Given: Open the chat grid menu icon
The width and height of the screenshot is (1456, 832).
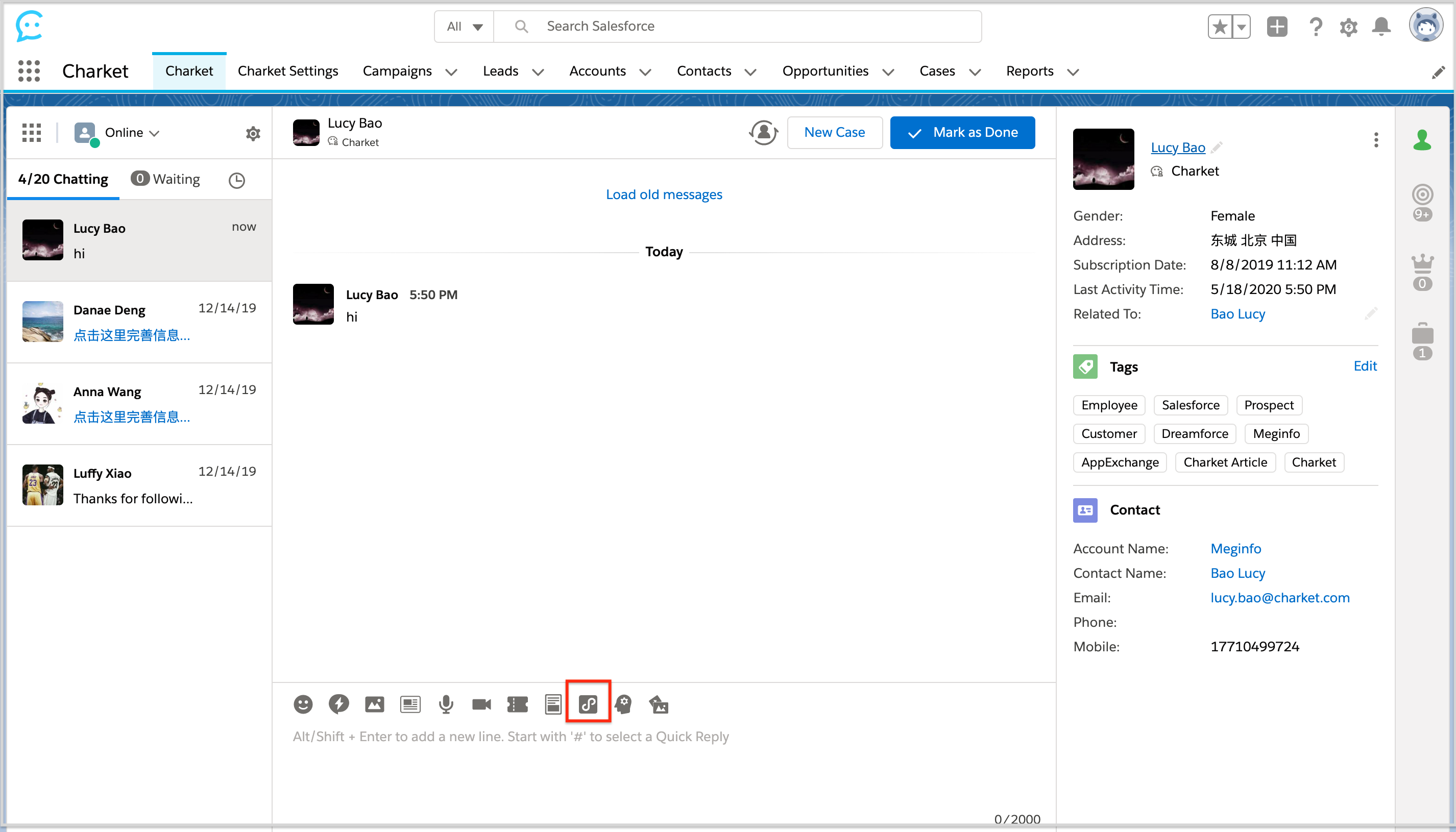Looking at the screenshot, I should 32,133.
